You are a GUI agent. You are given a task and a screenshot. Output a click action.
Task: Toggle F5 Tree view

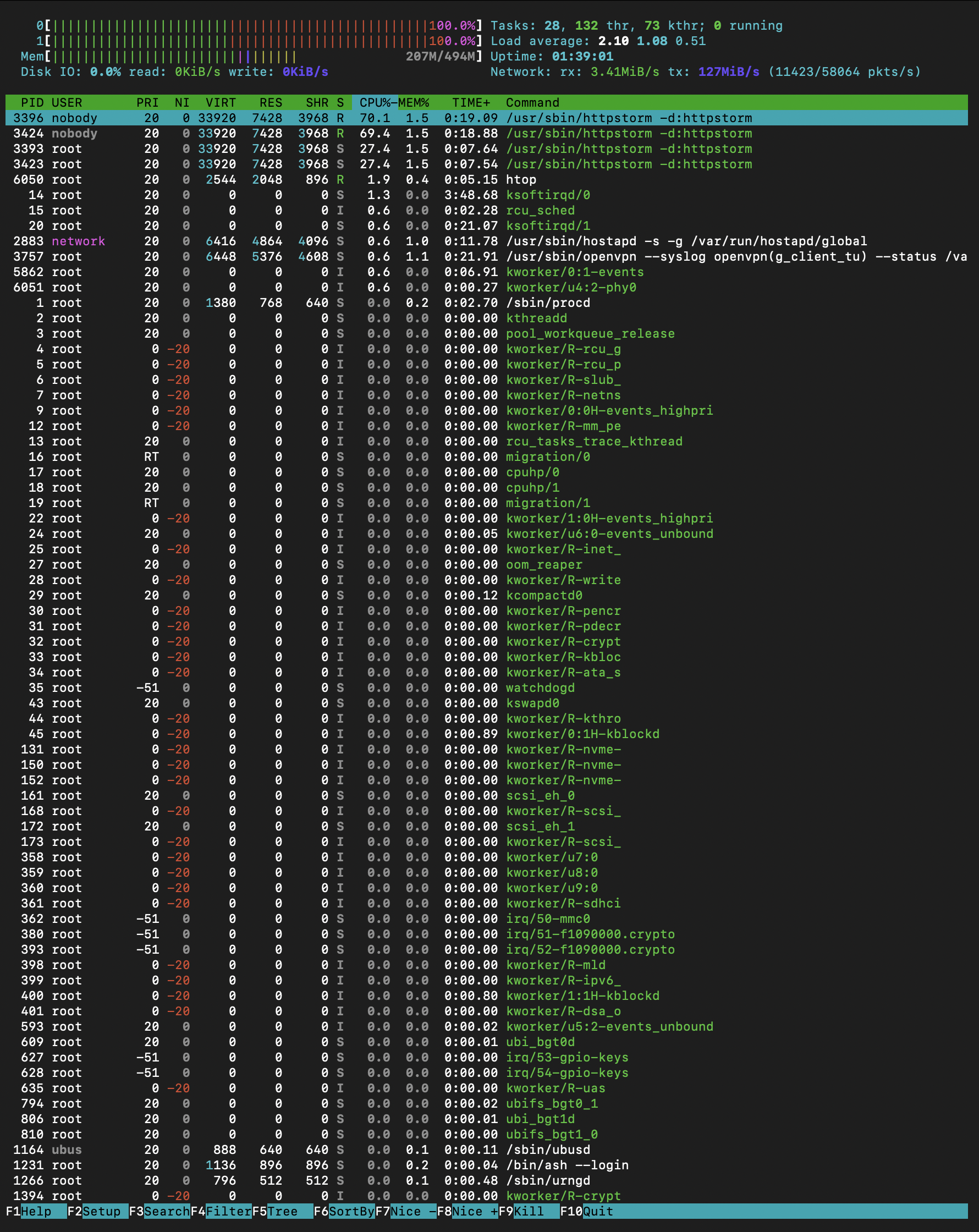[x=282, y=1211]
